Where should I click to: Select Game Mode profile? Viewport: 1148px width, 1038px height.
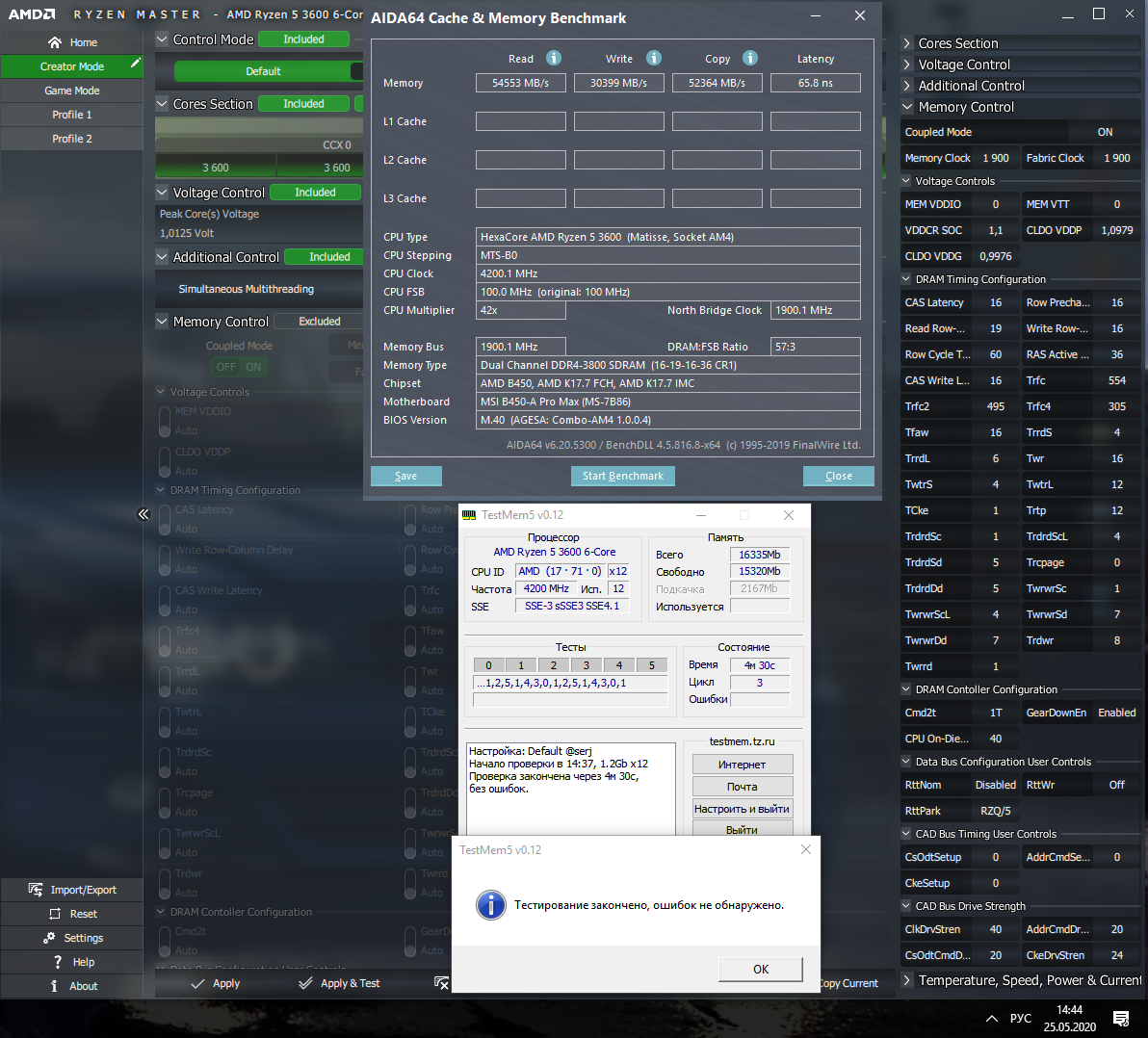pyautogui.click(x=71, y=91)
